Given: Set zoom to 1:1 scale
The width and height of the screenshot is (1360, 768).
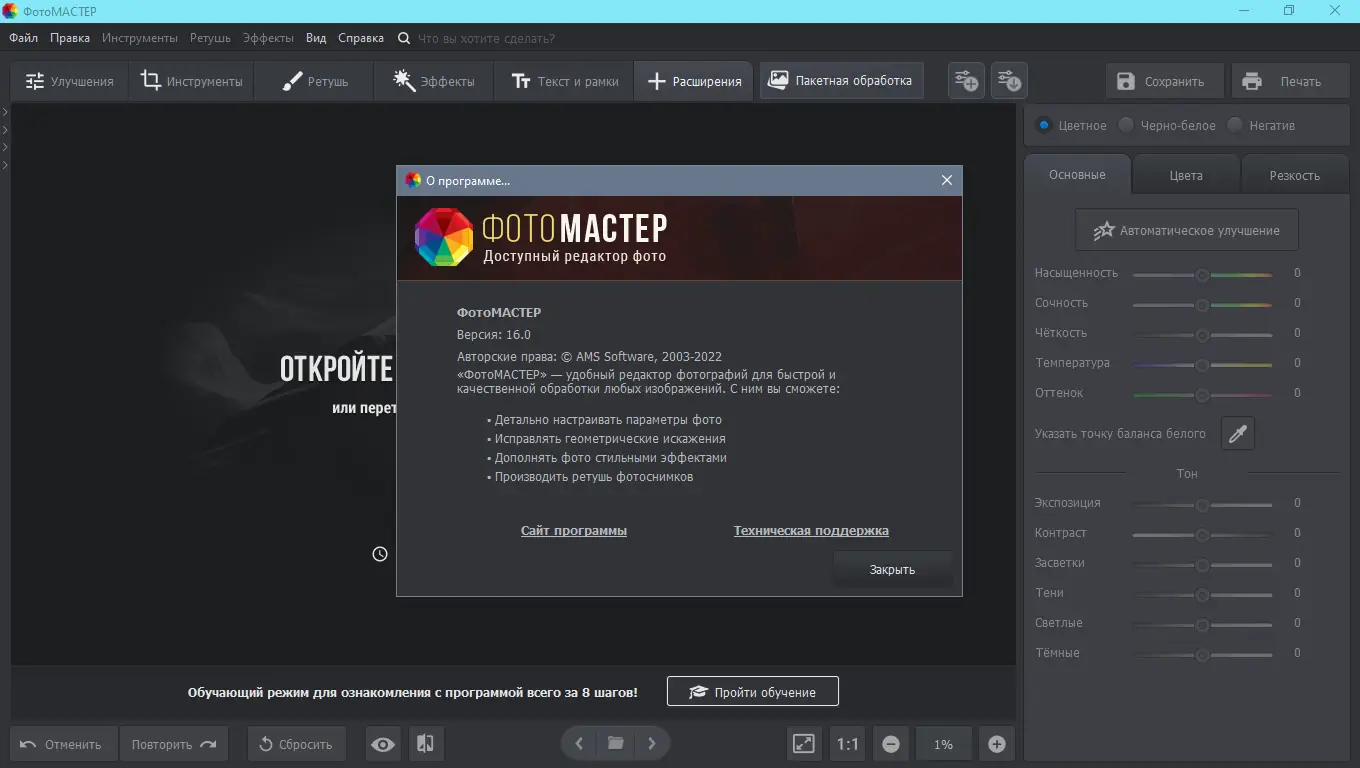Looking at the screenshot, I should point(848,744).
